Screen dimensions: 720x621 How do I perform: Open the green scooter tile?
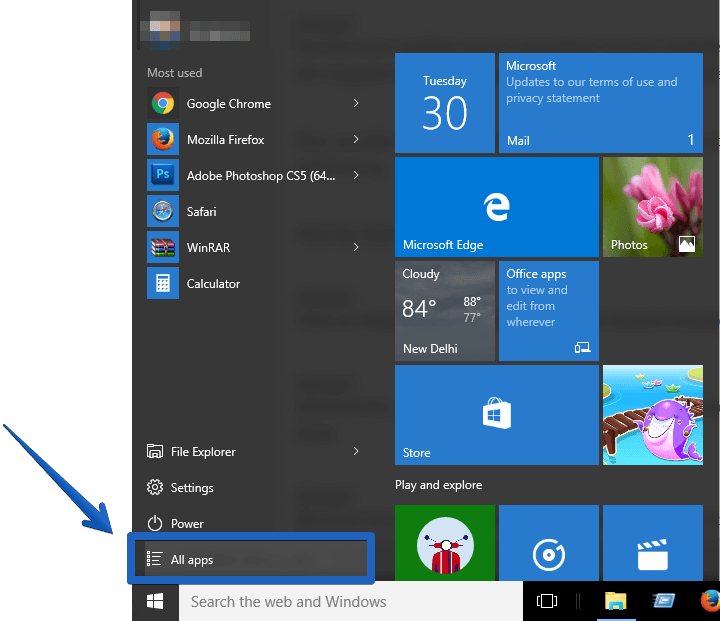pos(444,543)
